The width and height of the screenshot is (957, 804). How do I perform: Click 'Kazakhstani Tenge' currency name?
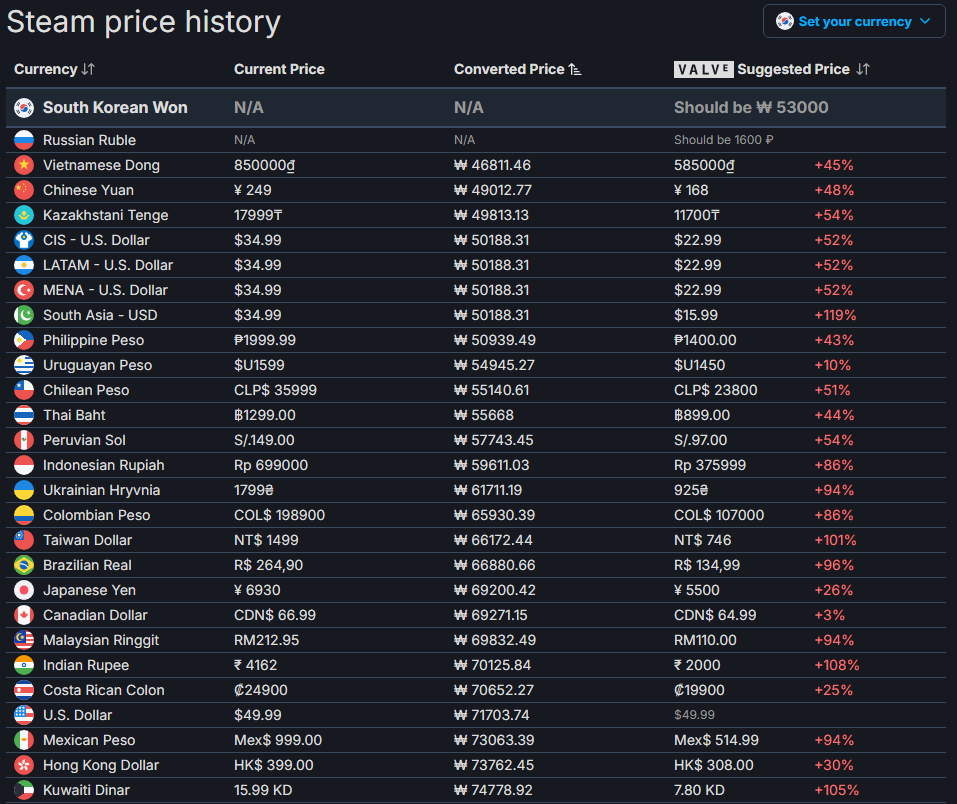(106, 215)
